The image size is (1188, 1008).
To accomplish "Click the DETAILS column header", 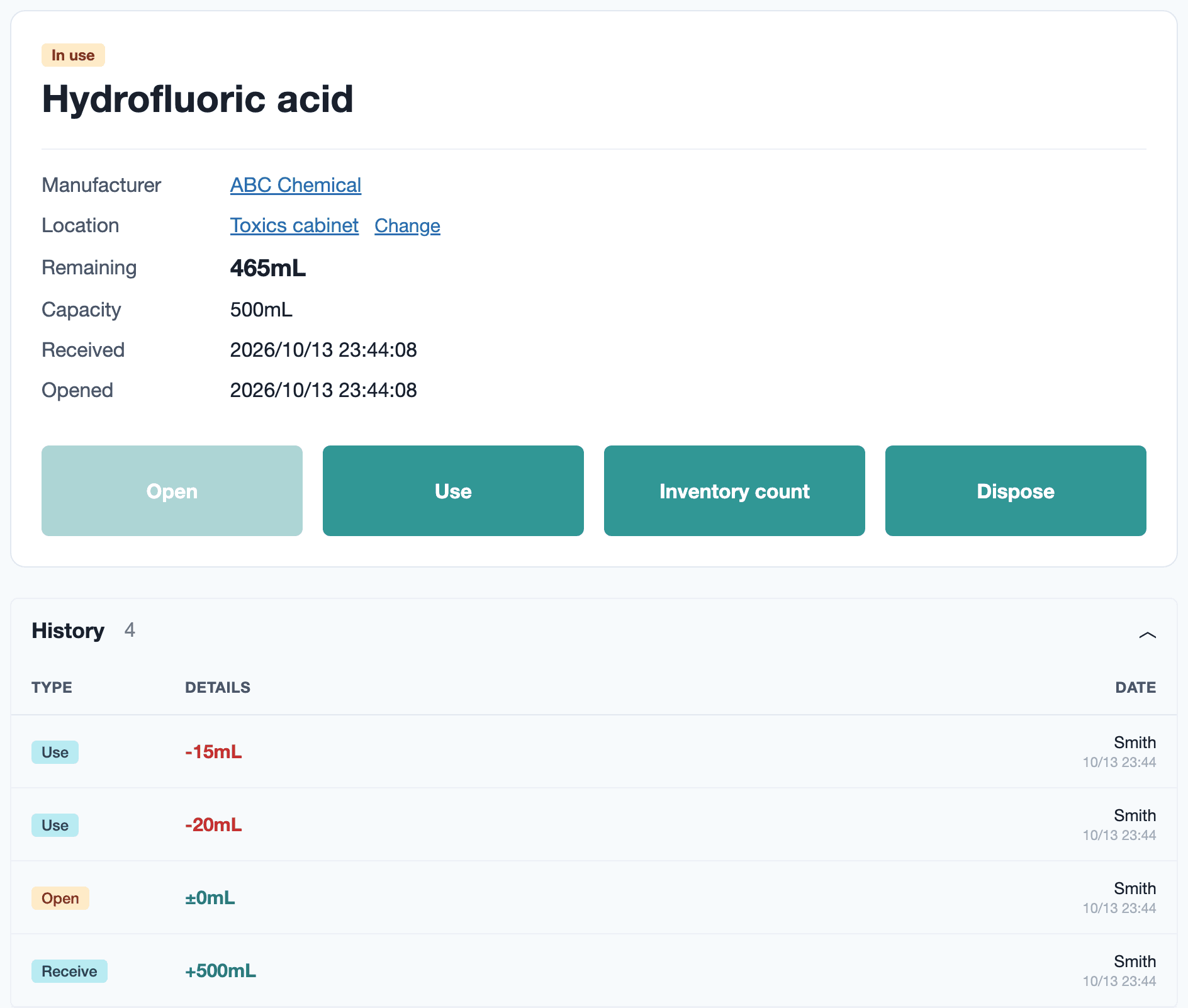I will [218, 687].
